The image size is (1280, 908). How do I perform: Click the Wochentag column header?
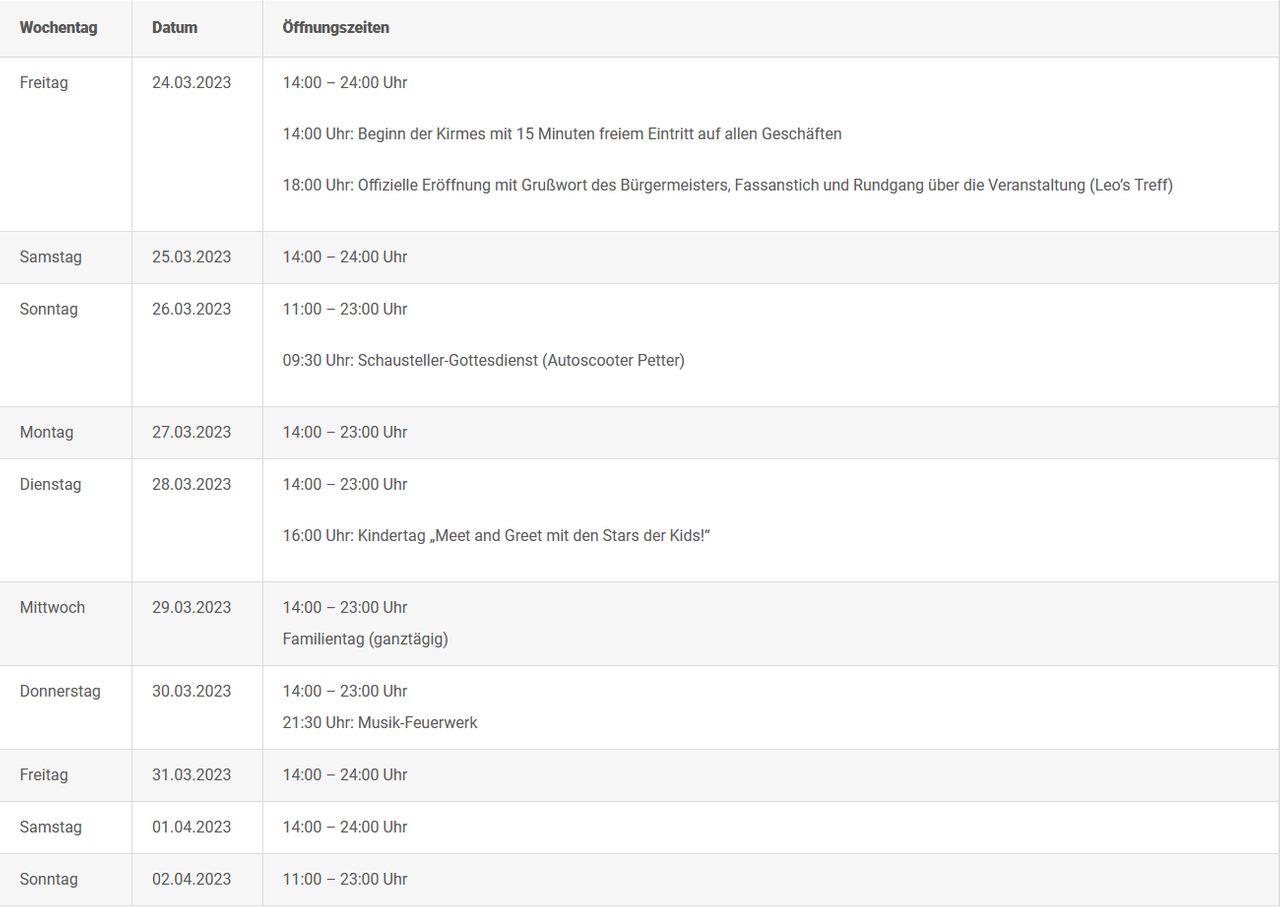(58, 28)
